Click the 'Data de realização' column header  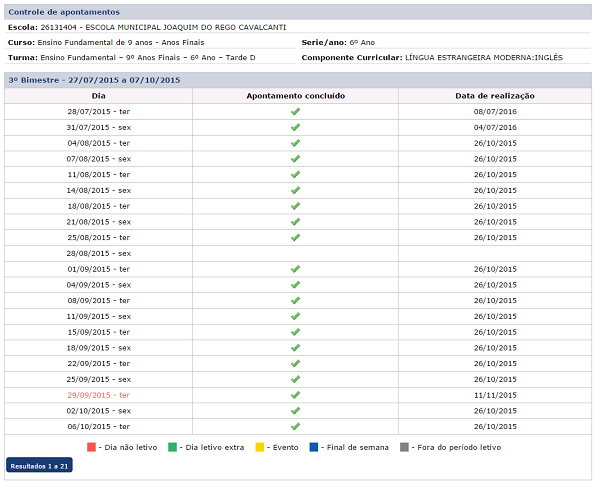(x=495, y=96)
